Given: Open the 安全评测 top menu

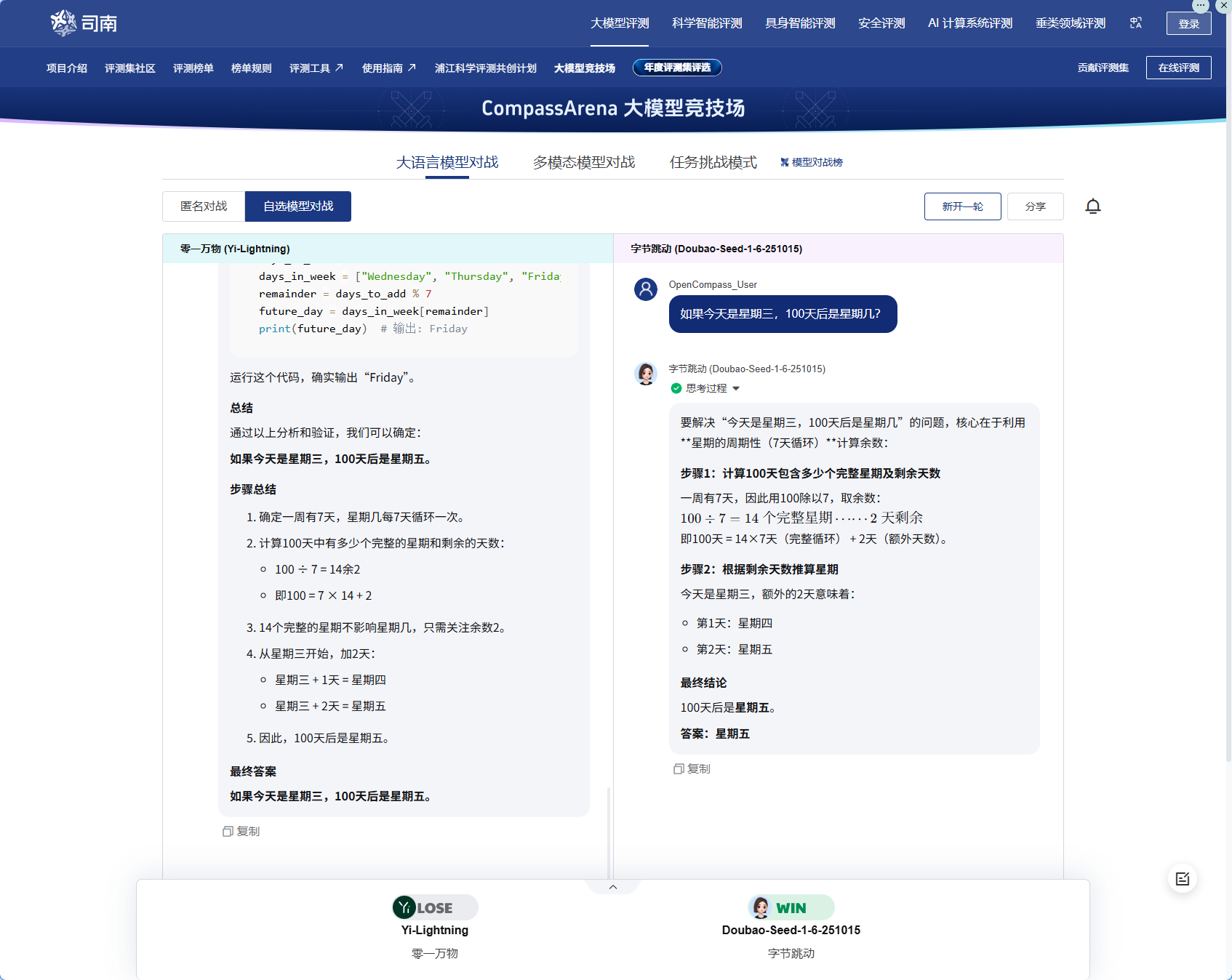Looking at the screenshot, I should point(881,23).
